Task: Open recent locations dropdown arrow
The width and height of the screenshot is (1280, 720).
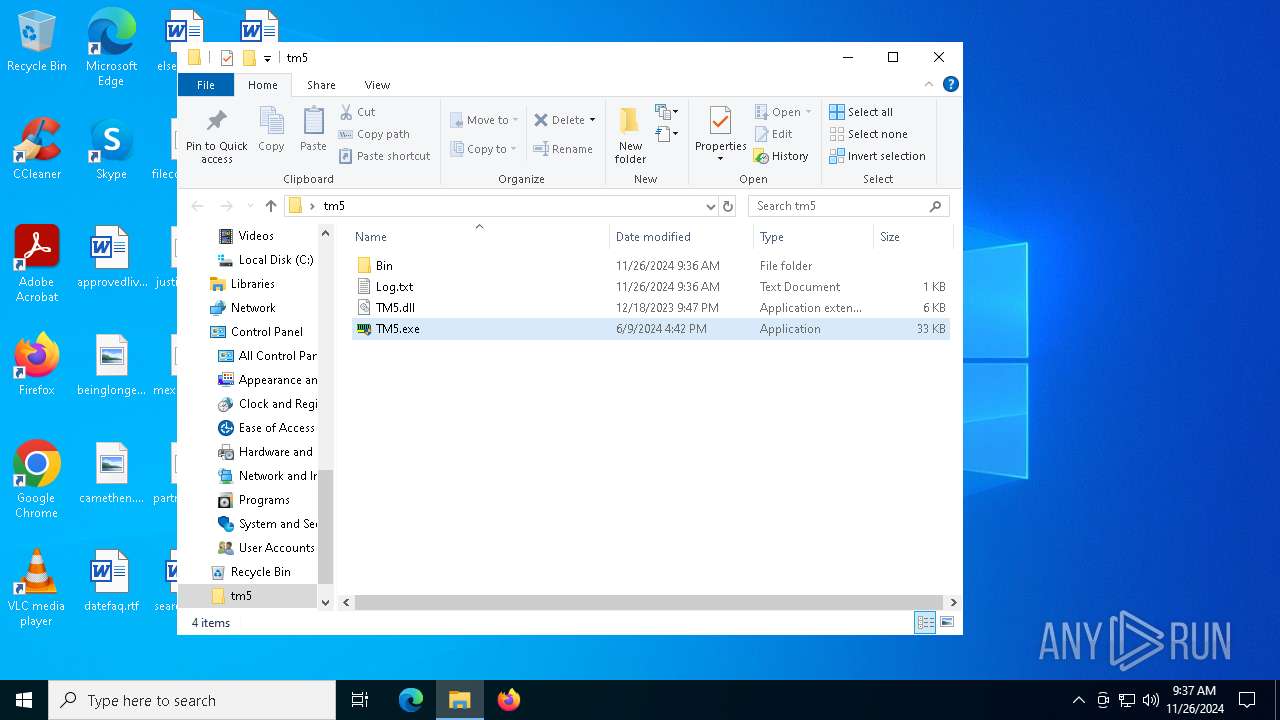Action: pos(250,206)
